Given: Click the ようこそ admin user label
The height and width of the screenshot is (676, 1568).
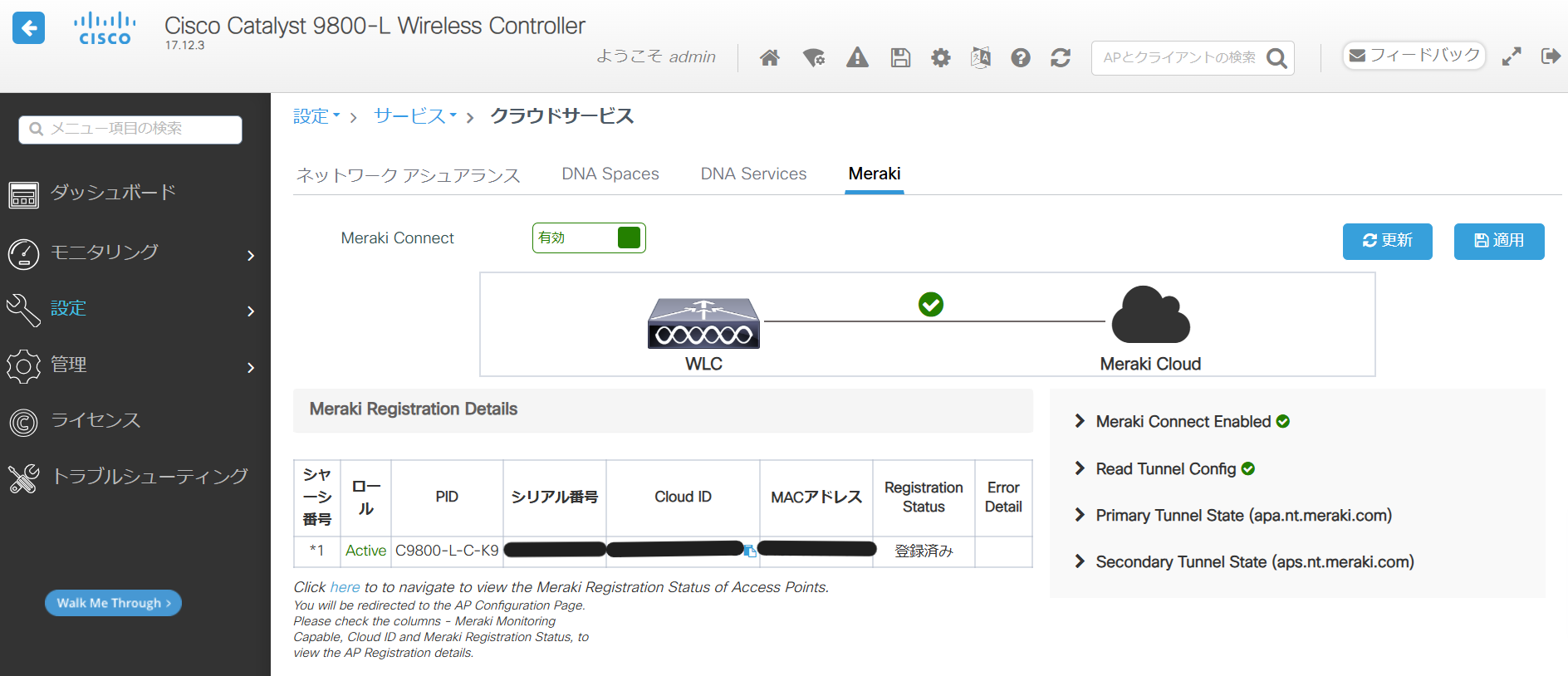Looking at the screenshot, I should 655,56.
